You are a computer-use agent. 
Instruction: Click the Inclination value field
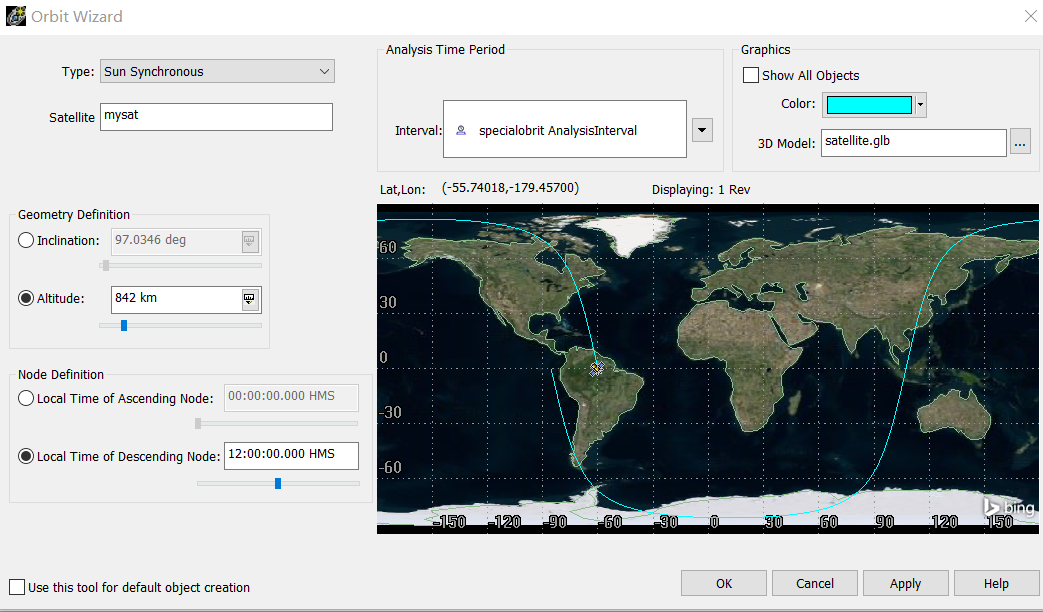[176, 241]
